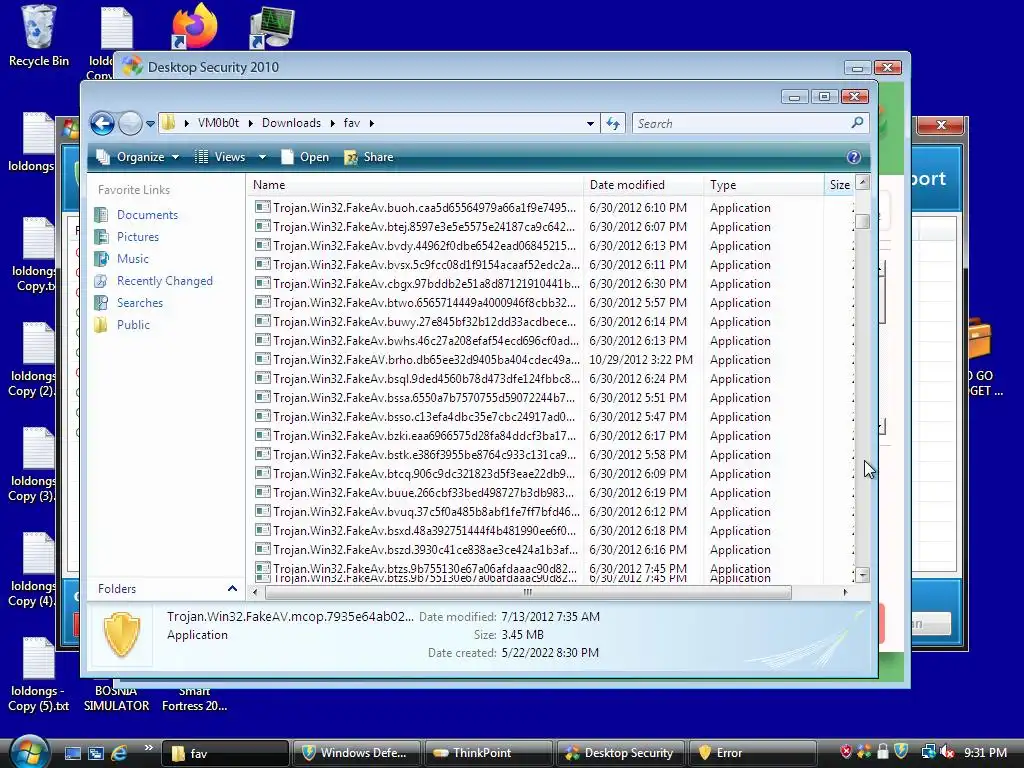
Task: Click the Search input field
Action: point(741,123)
